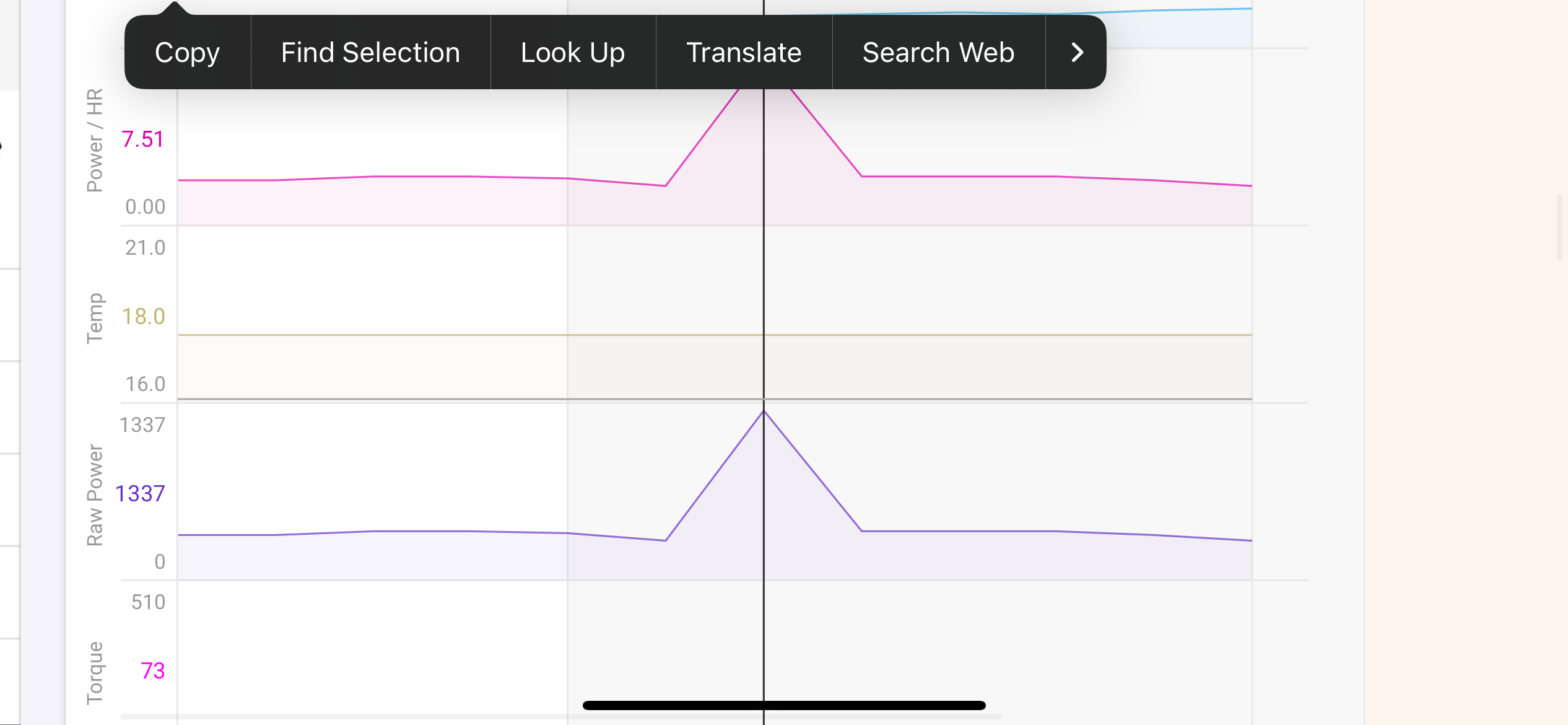
Task: Click the 18.0 temperature value
Action: pyautogui.click(x=143, y=317)
